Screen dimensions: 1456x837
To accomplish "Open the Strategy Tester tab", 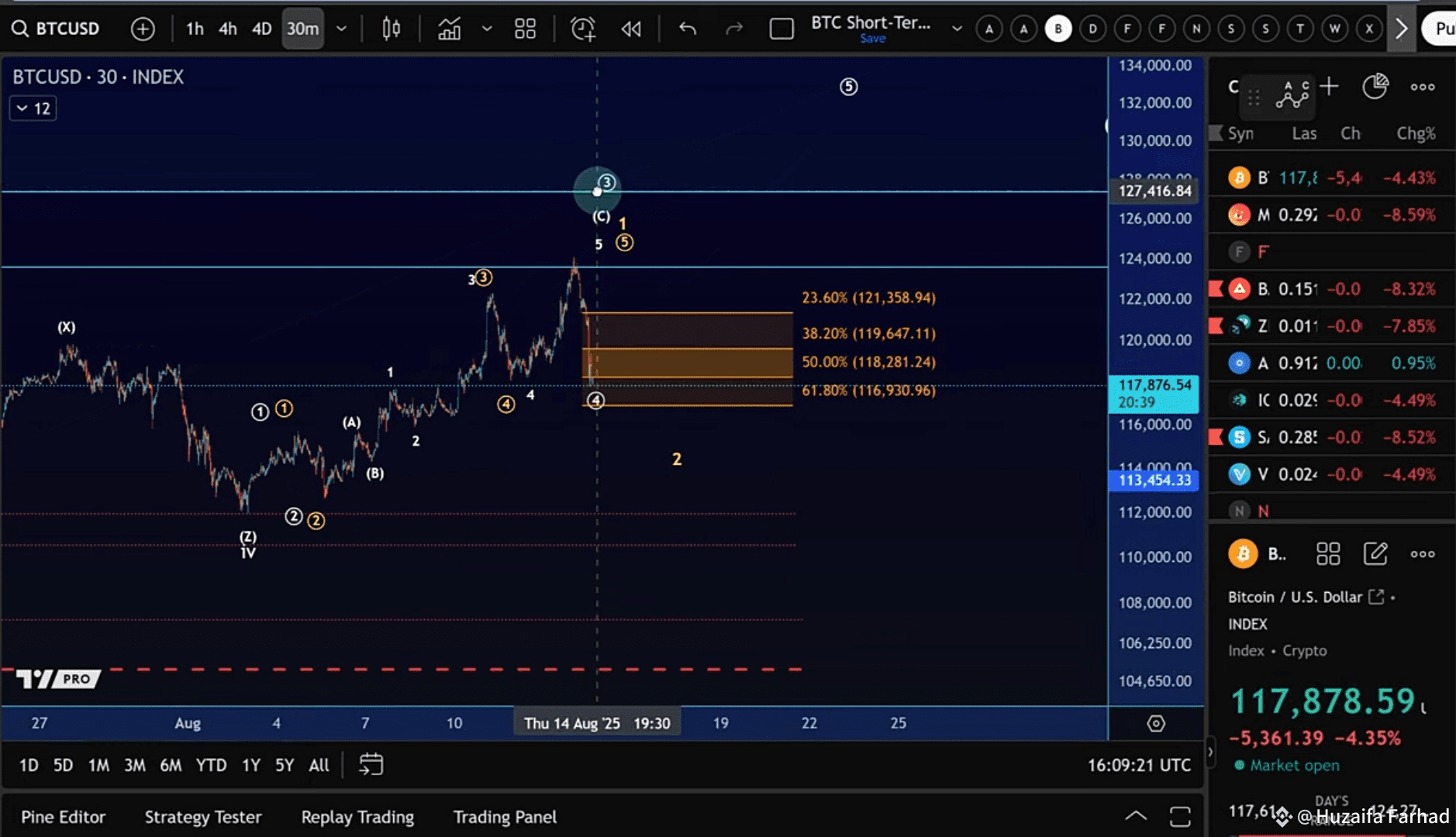I will click(203, 817).
